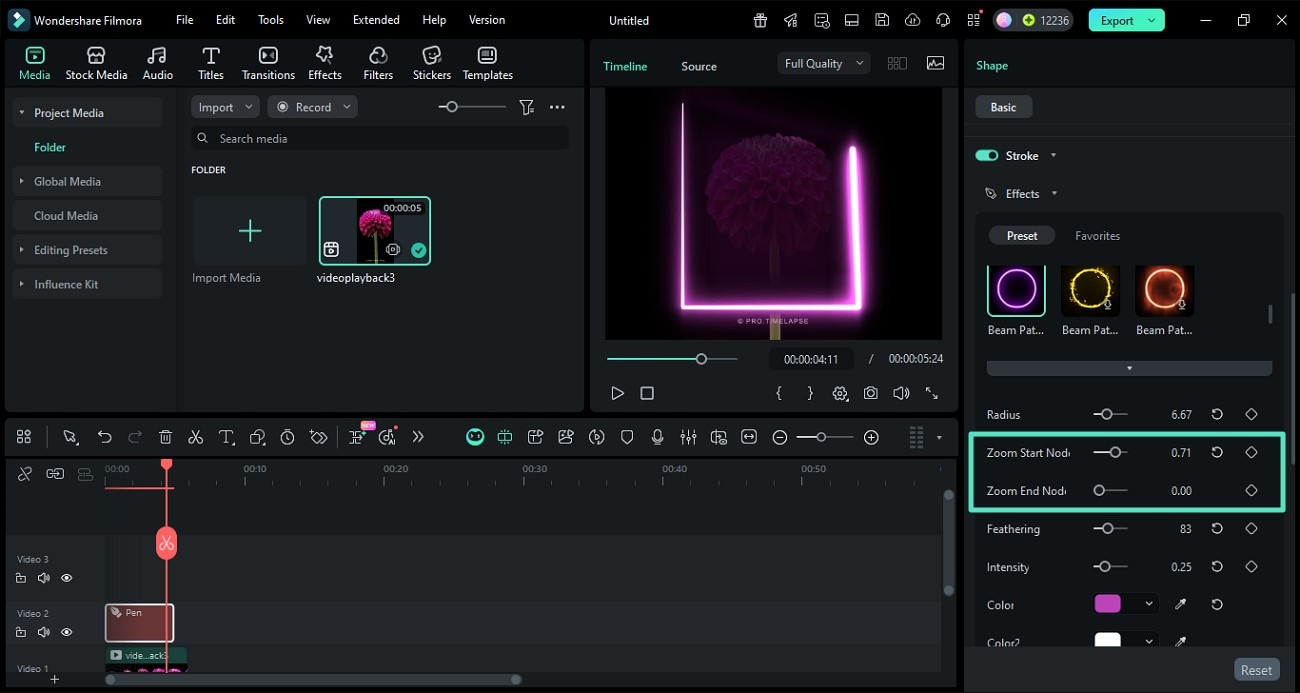Expand the Global Media tree item
The image size is (1300, 693).
[22, 181]
